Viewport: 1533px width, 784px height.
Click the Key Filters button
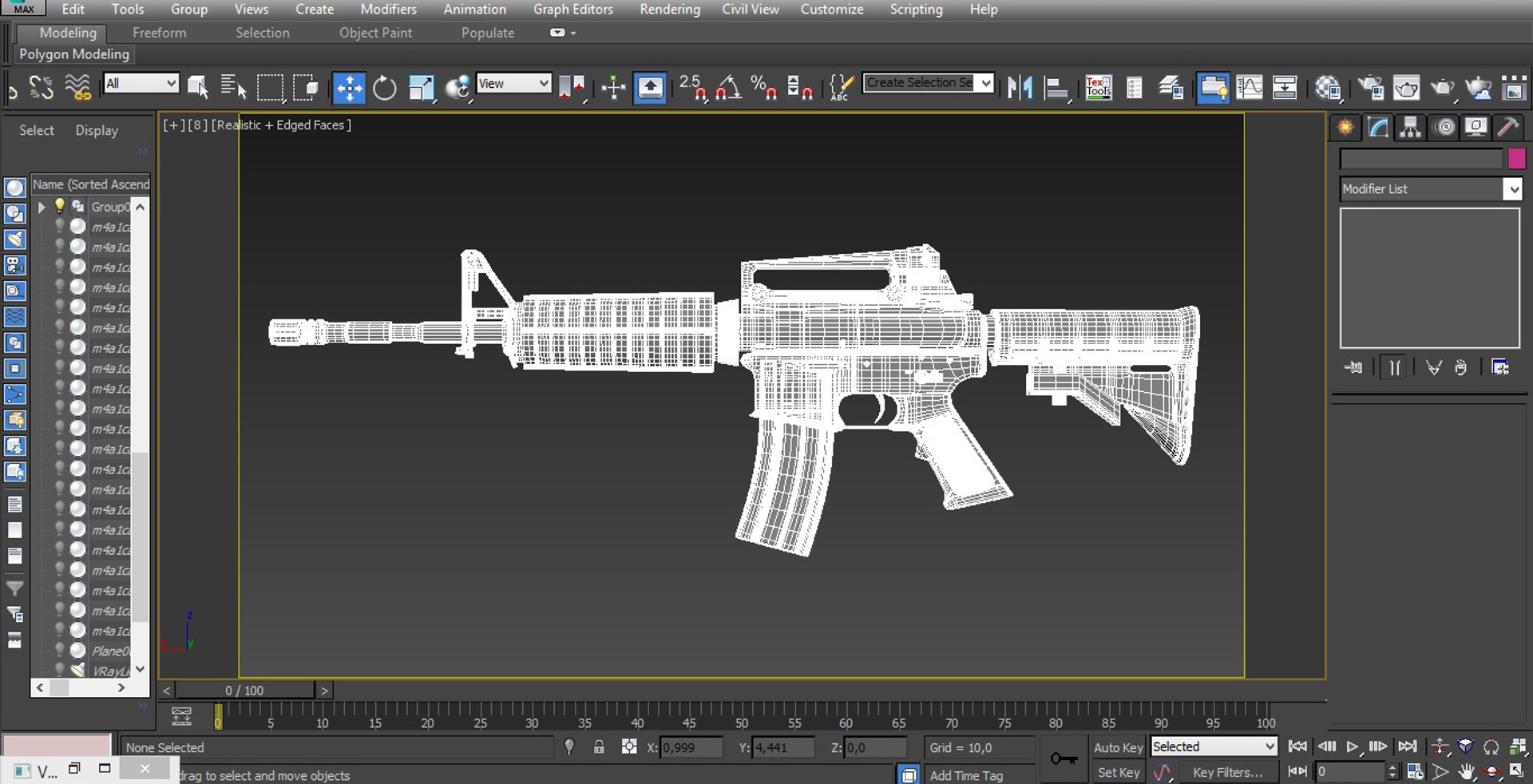(1228, 772)
